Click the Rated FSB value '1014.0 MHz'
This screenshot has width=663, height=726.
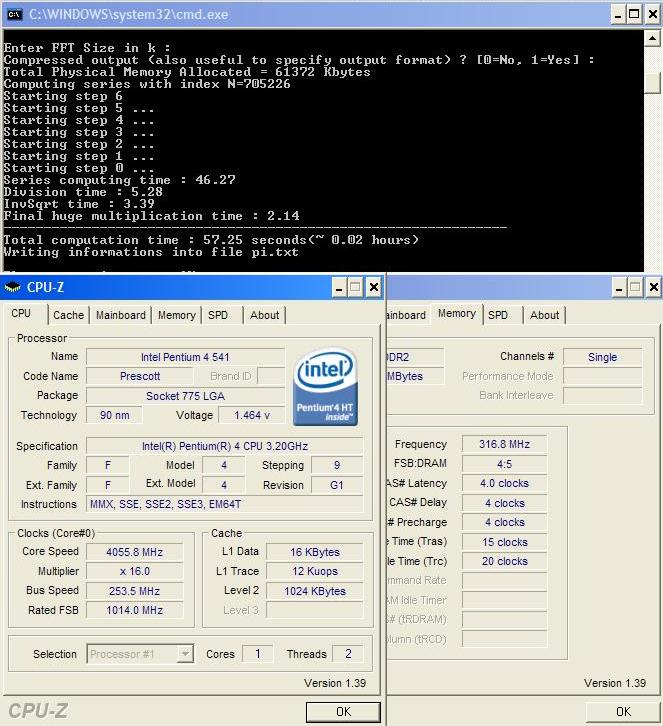pyautogui.click(x=134, y=610)
